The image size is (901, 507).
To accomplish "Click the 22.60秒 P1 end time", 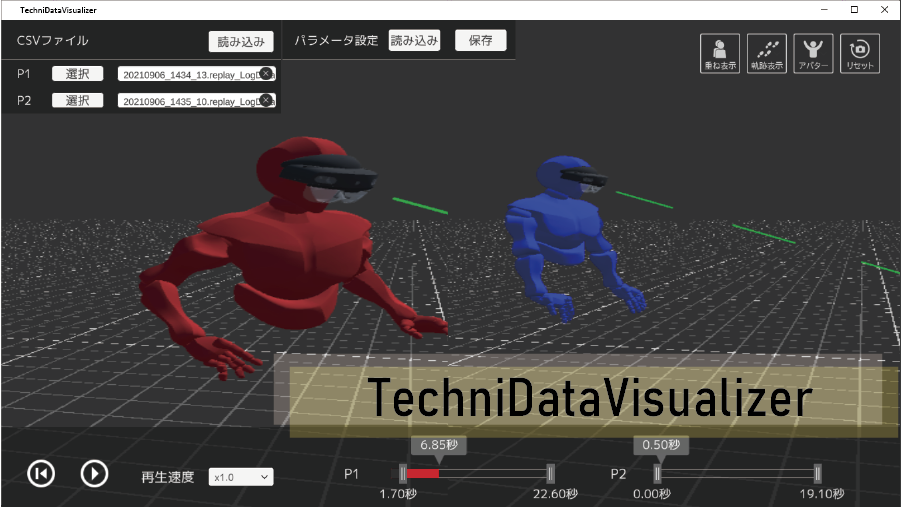I will pyautogui.click(x=555, y=494).
